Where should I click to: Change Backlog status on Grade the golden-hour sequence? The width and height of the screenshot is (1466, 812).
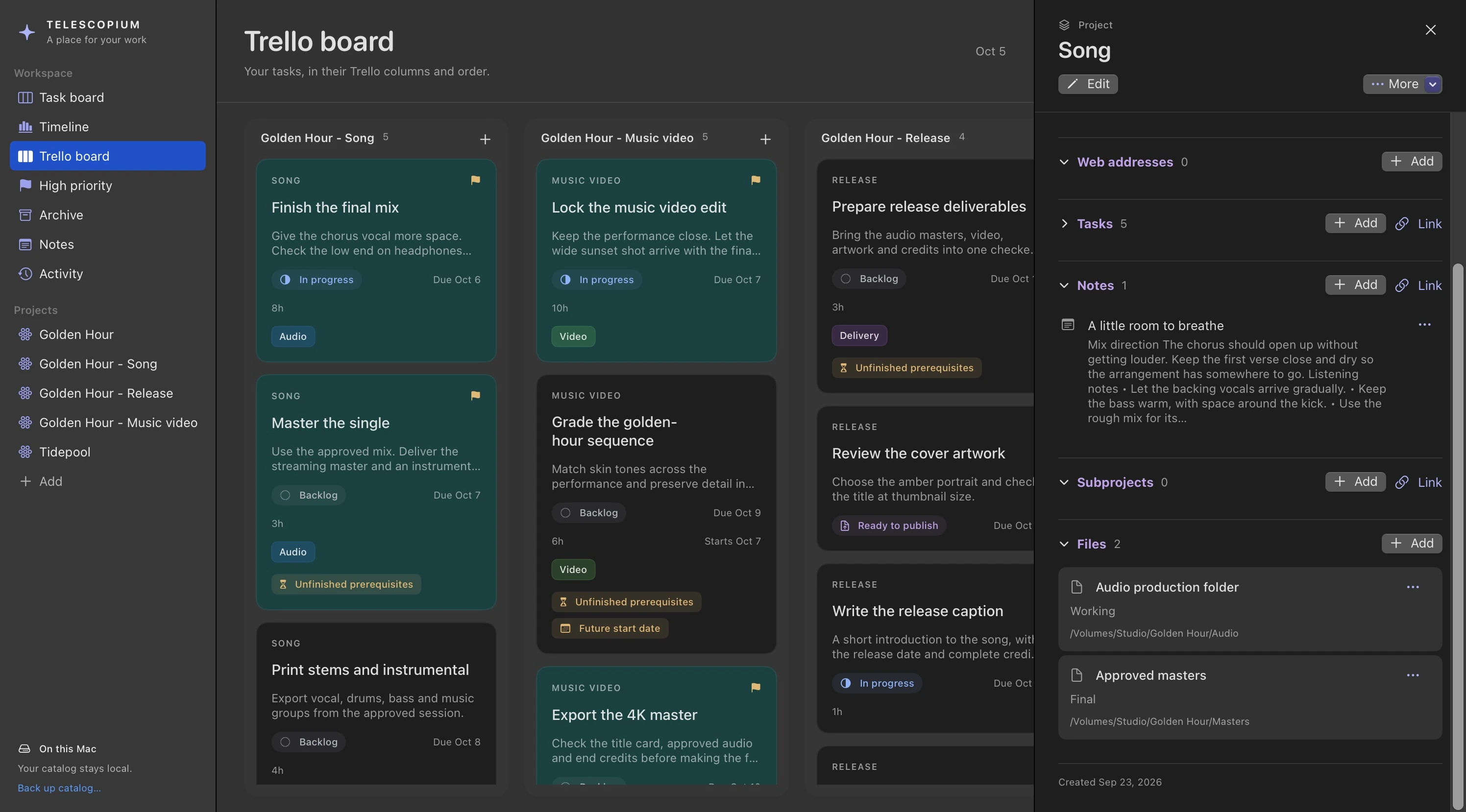(x=589, y=513)
